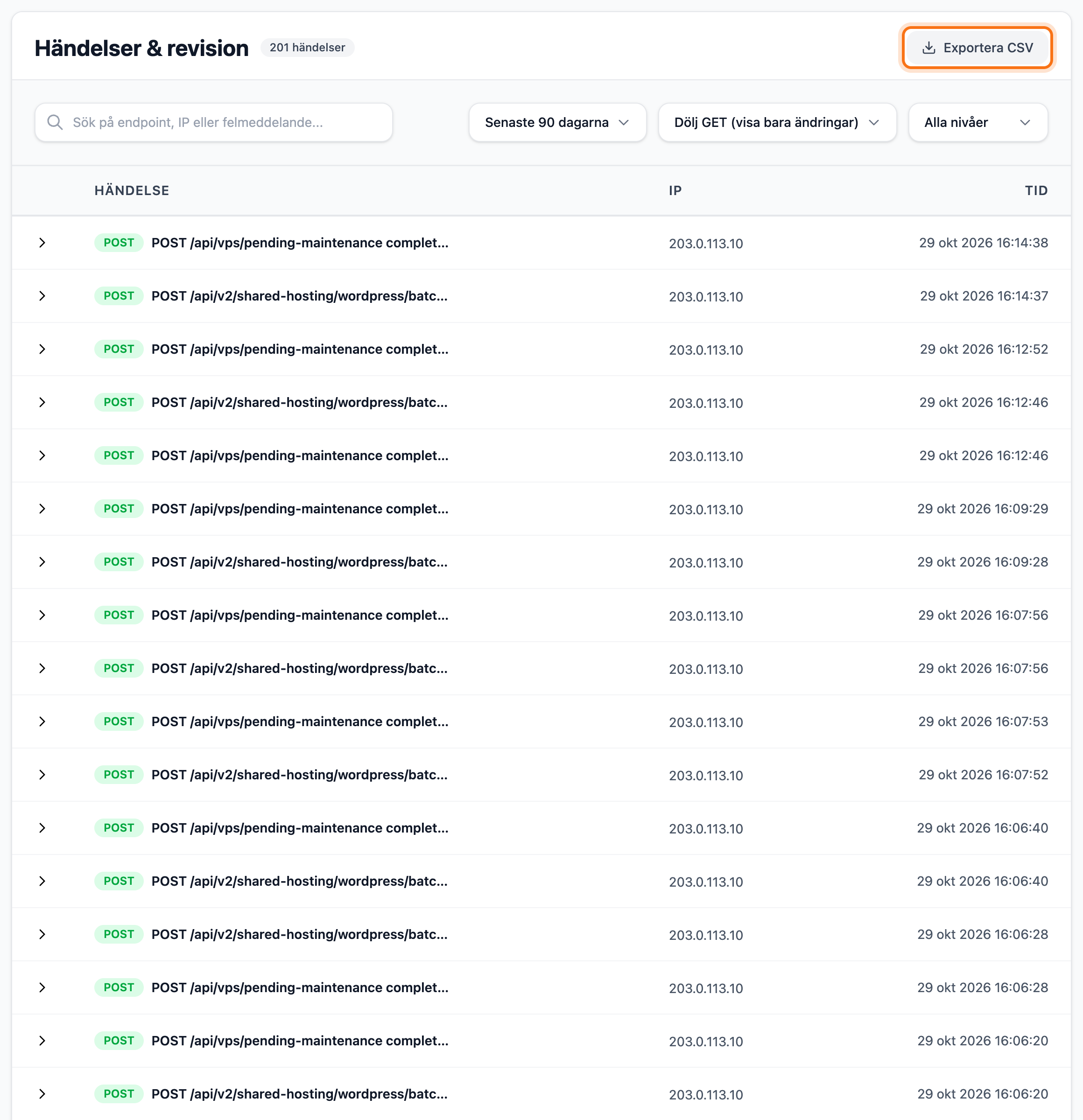The image size is (1083, 1120).
Task: Open the Senaste 90 dagarna dropdown
Action: click(557, 122)
